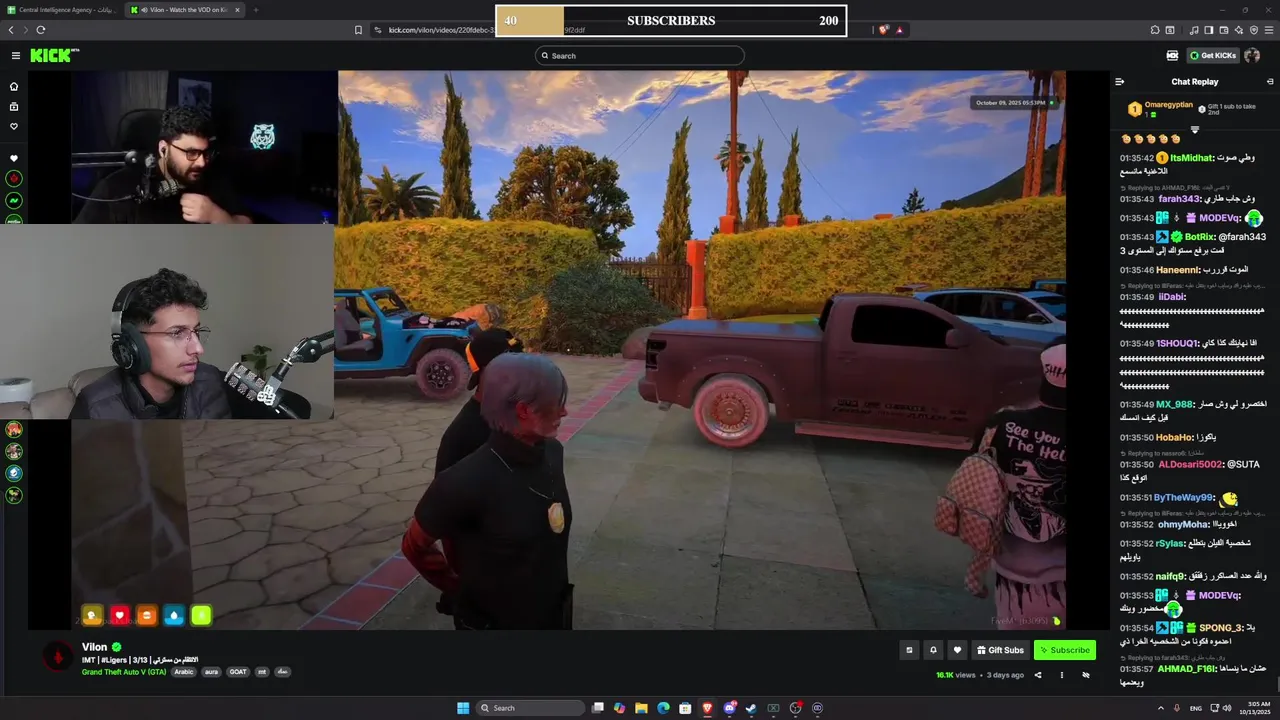Switch to the Vilon VOD browser tab
The image size is (1280, 720).
pyautogui.click(x=185, y=10)
